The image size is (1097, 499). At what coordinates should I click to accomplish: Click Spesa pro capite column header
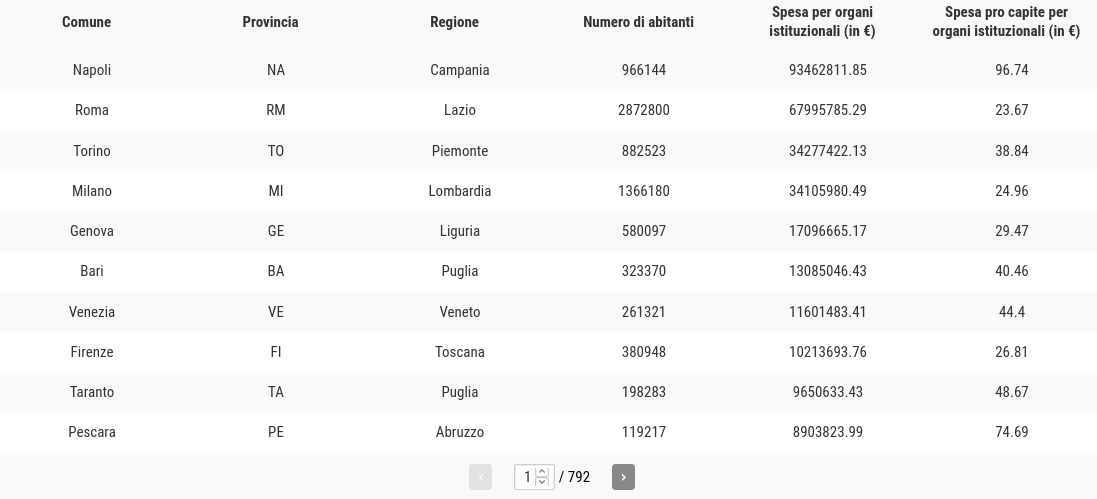pyautogui.click(x=1006, y=22)
